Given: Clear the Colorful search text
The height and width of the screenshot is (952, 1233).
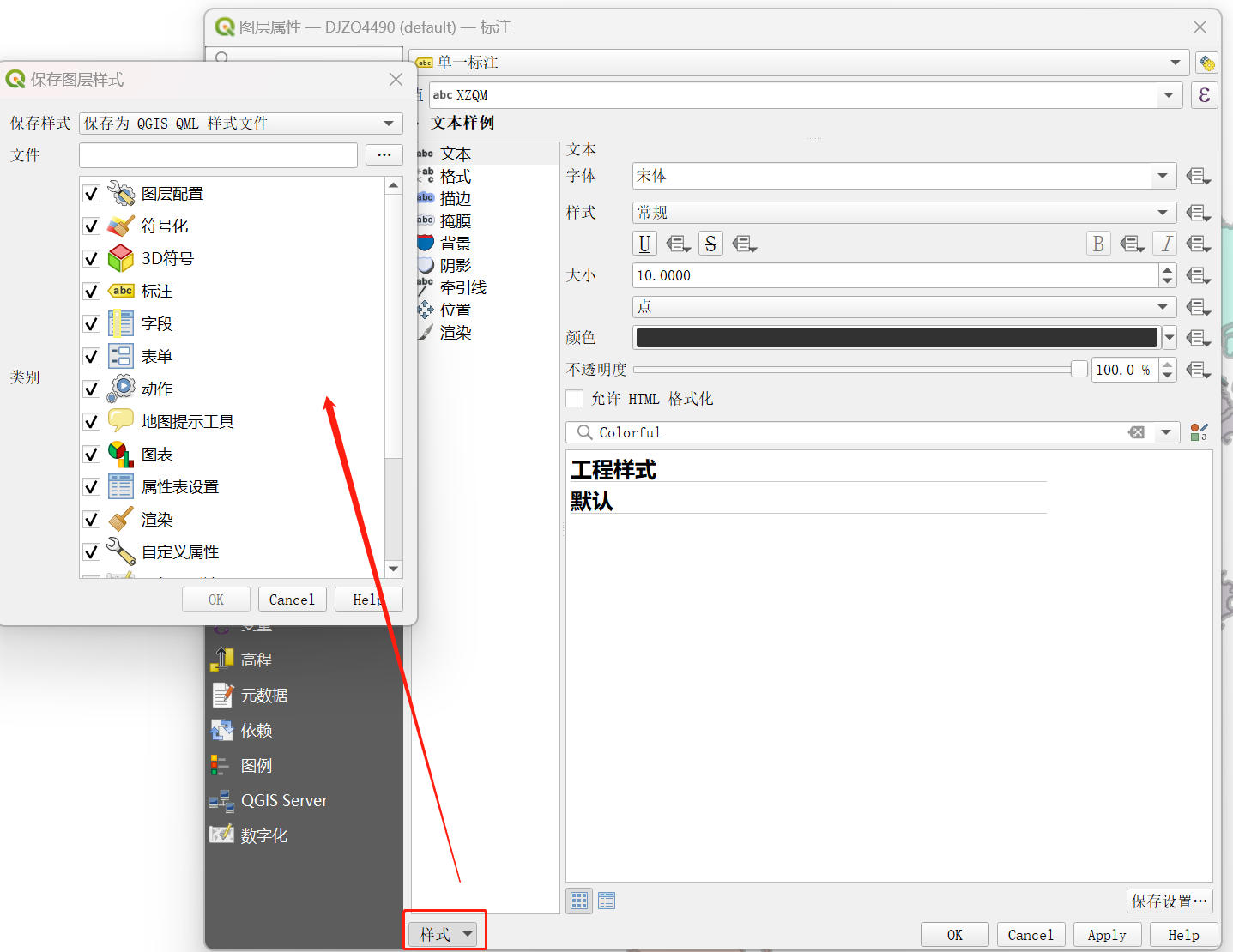Looking at the screenshot, I should point(1137,432).
